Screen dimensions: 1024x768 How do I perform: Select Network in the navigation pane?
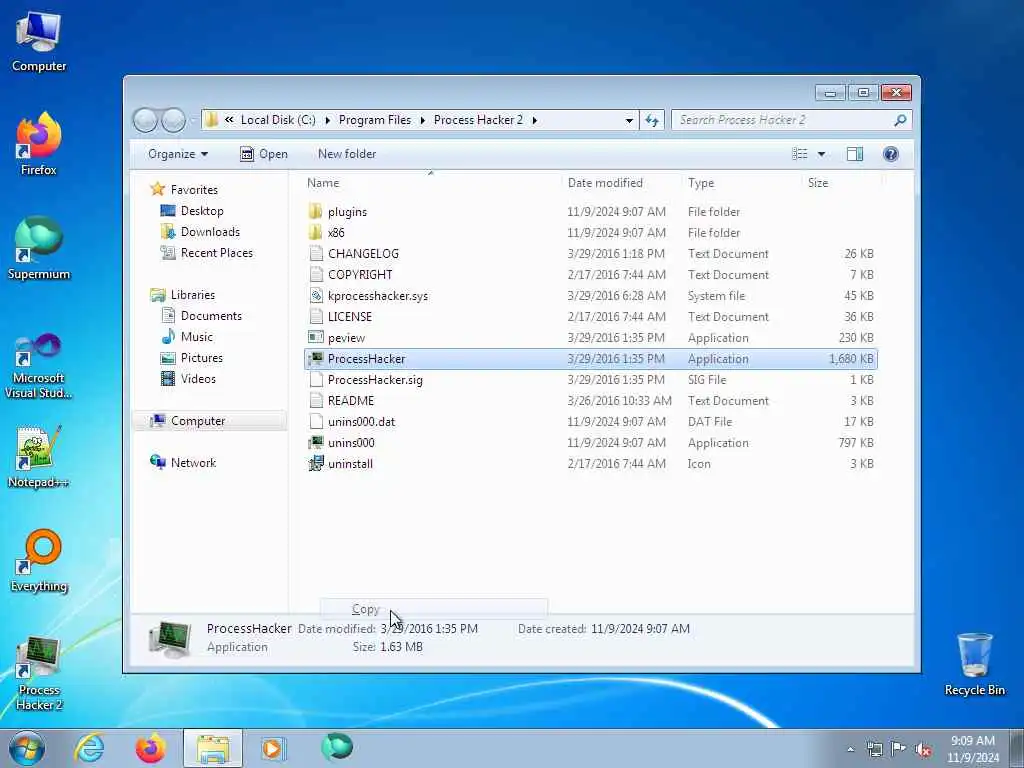[x=193, y=462]
